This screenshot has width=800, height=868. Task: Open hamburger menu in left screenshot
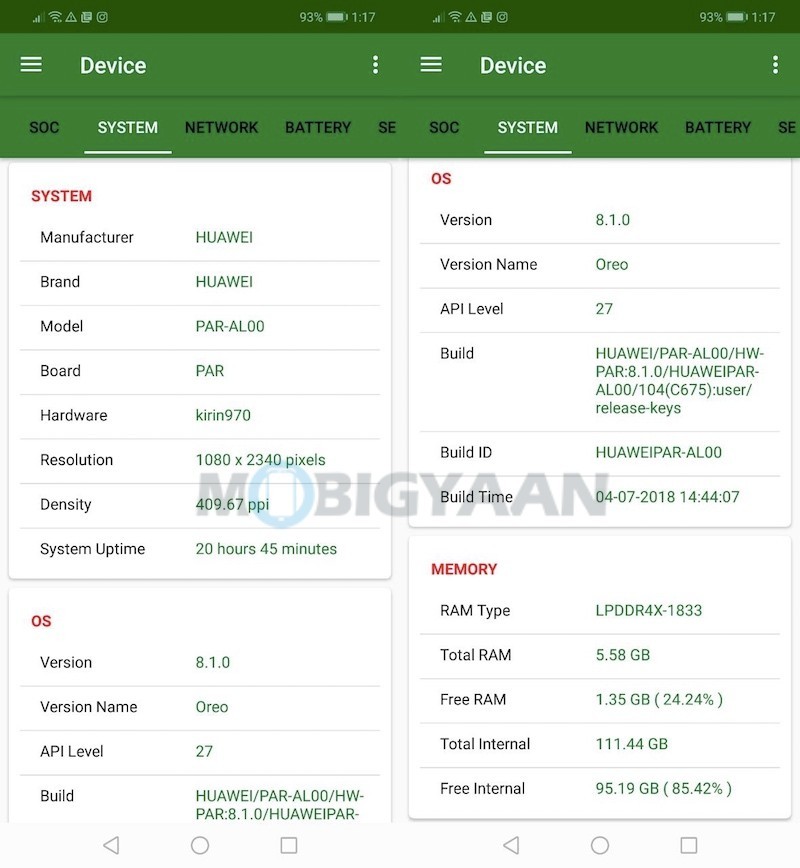tap(31, 65)
